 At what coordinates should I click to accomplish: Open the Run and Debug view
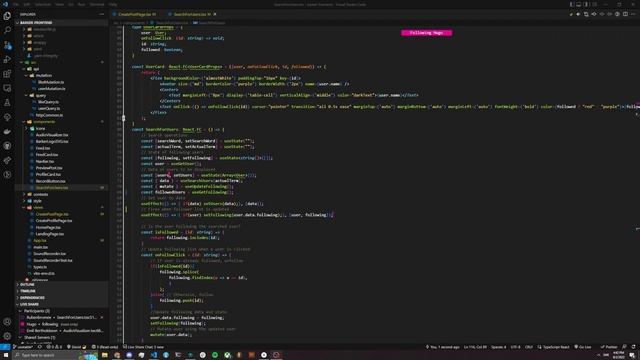click(7, 59)
